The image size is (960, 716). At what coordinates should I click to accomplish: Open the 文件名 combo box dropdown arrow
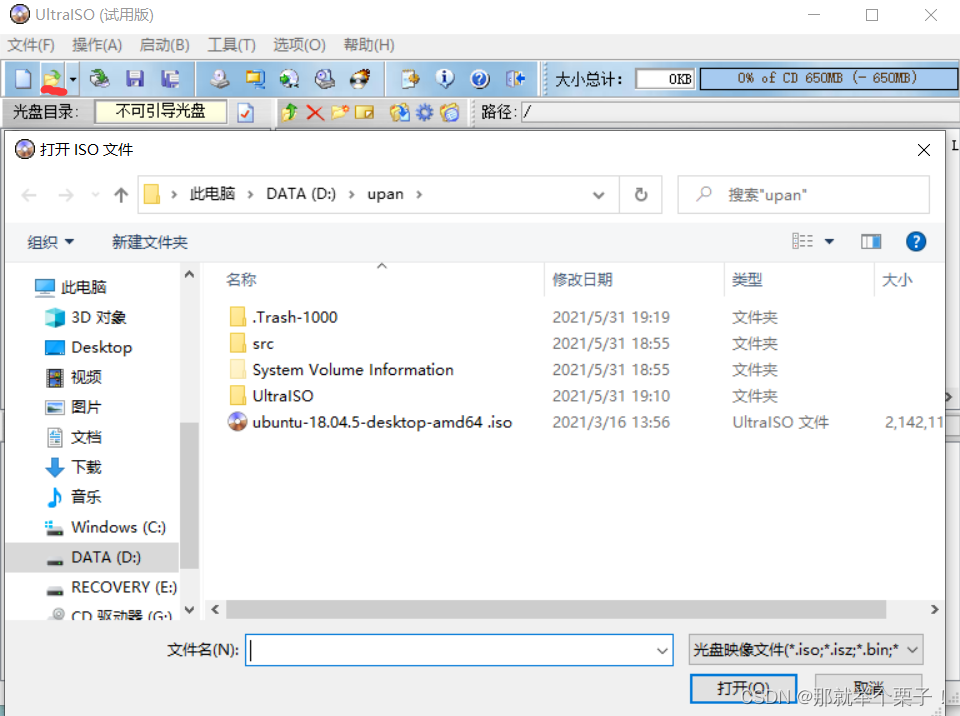(662, 650)
